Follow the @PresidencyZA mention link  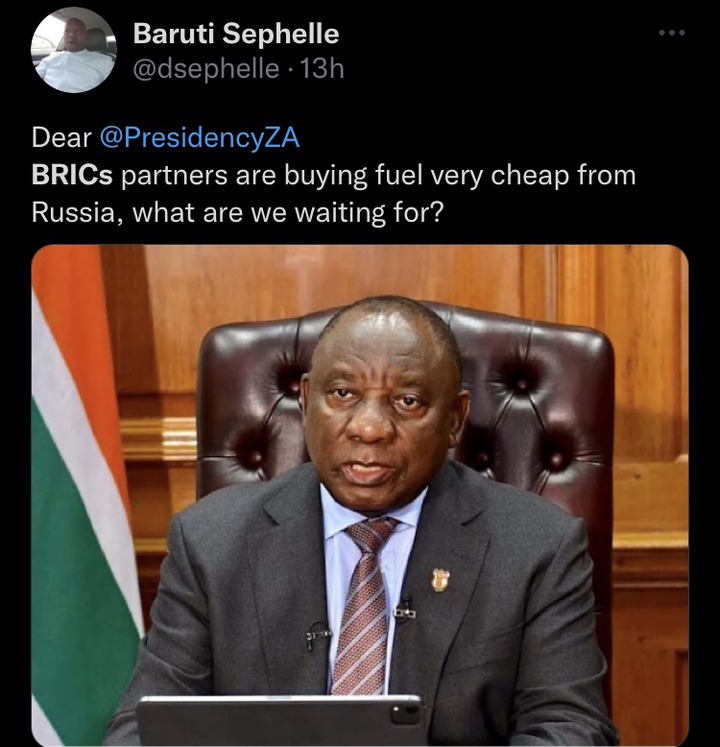pyautogui.click(x=200, y=138)
